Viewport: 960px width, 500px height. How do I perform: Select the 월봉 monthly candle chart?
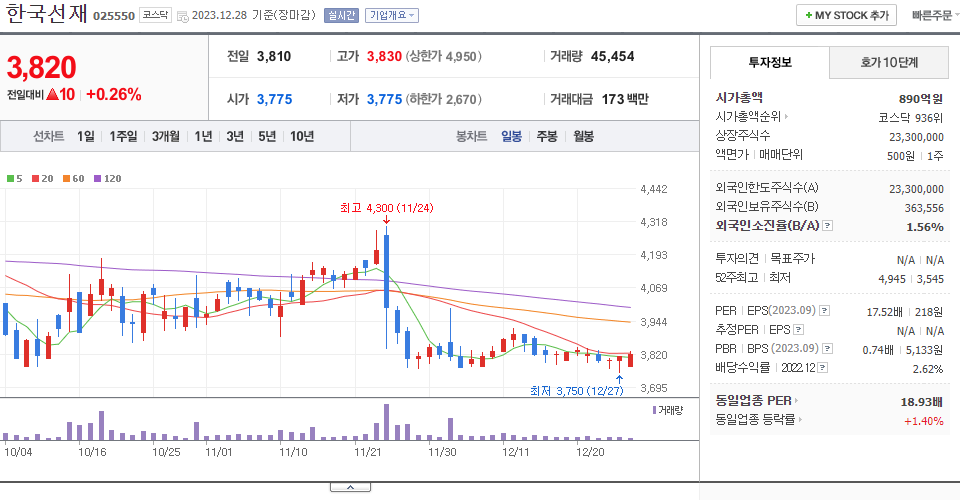click(x=583, y=136)
